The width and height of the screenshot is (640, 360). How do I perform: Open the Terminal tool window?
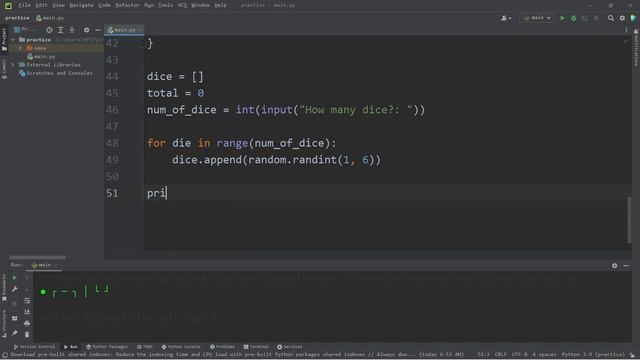tap(256, 347)
